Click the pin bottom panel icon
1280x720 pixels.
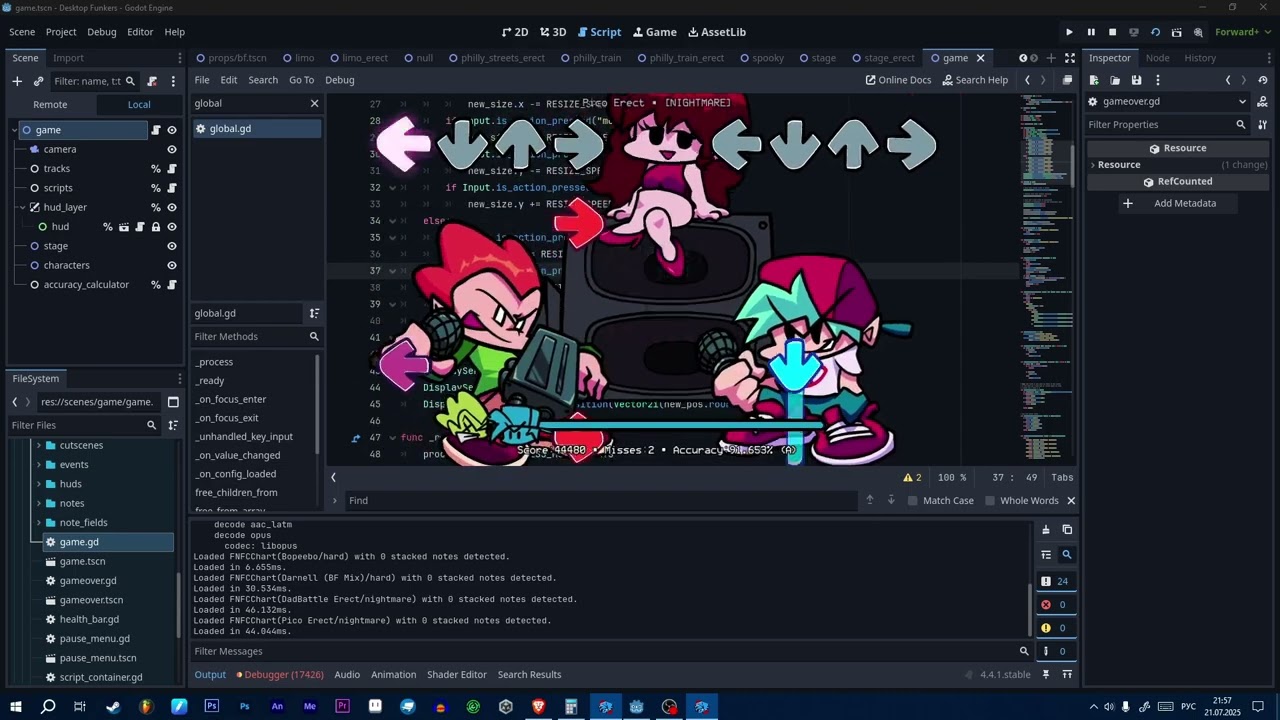click(1046, 675)
